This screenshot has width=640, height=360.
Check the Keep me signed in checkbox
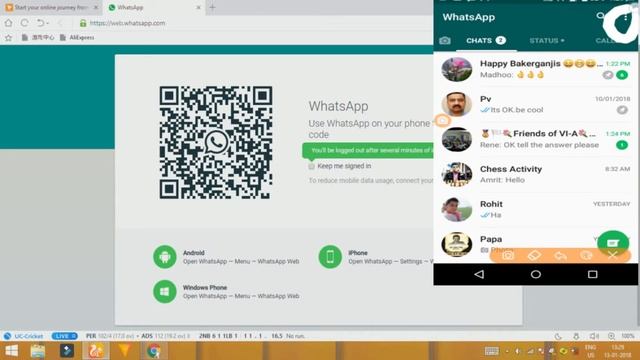tap(311, 166)
